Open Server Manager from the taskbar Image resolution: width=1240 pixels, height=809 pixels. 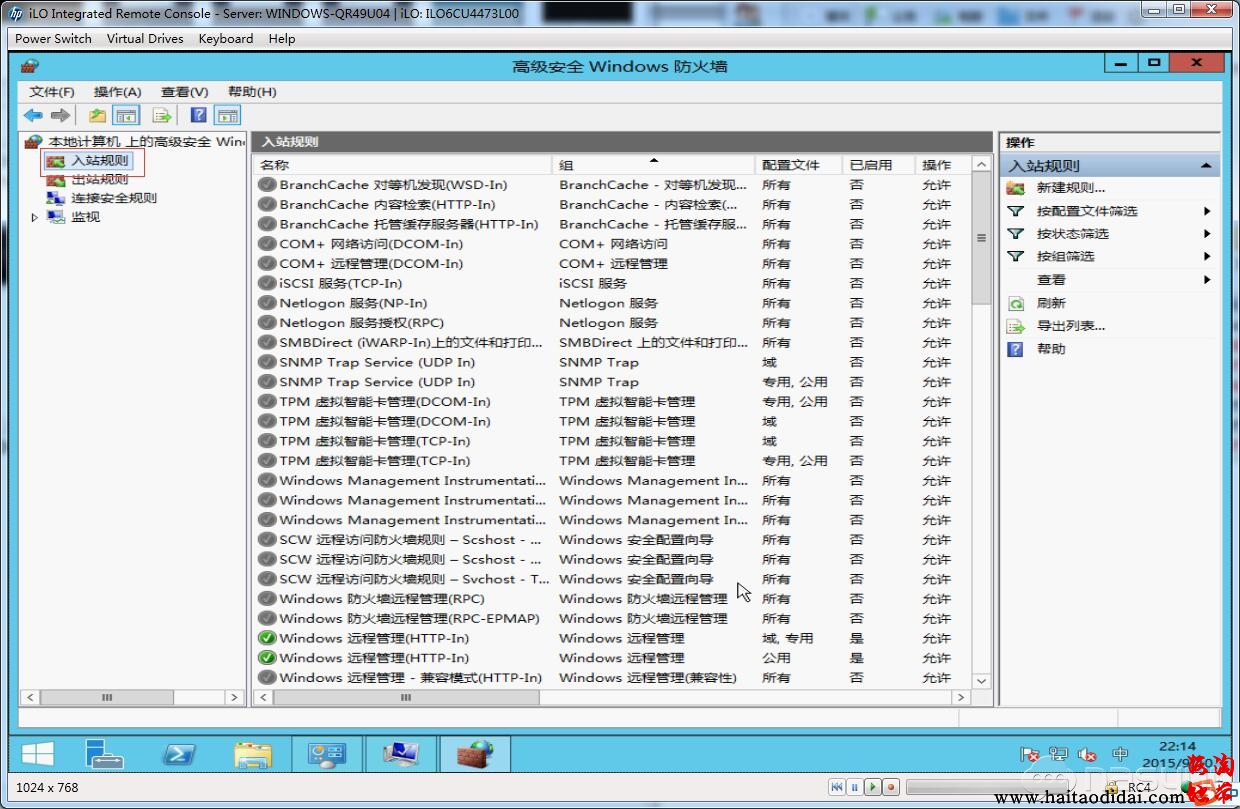104,754
